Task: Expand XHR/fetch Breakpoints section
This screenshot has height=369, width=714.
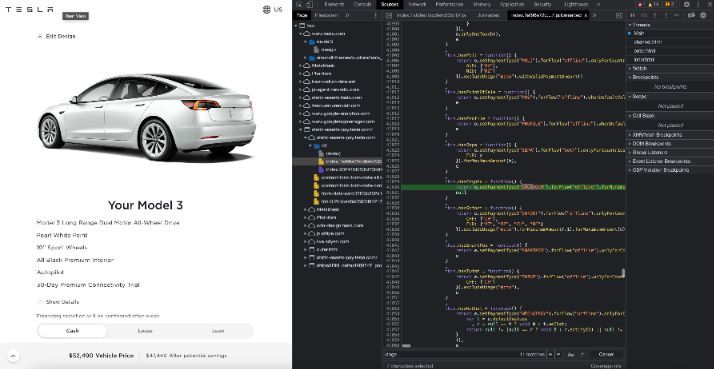Action: [x=669, y=135]
